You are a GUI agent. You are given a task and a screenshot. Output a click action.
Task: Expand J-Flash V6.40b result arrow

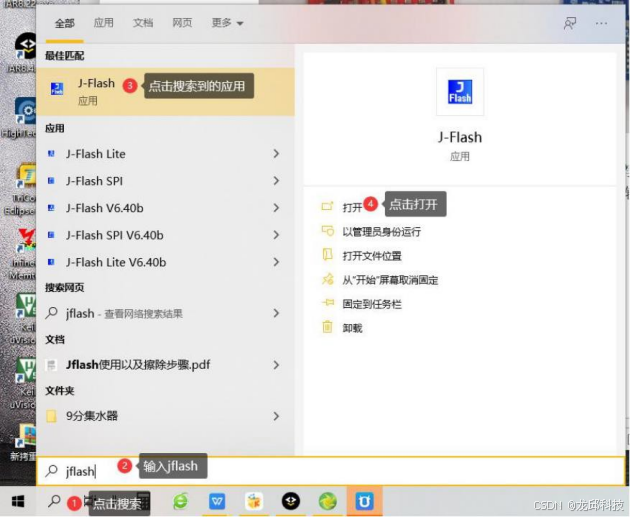[276, 208]
